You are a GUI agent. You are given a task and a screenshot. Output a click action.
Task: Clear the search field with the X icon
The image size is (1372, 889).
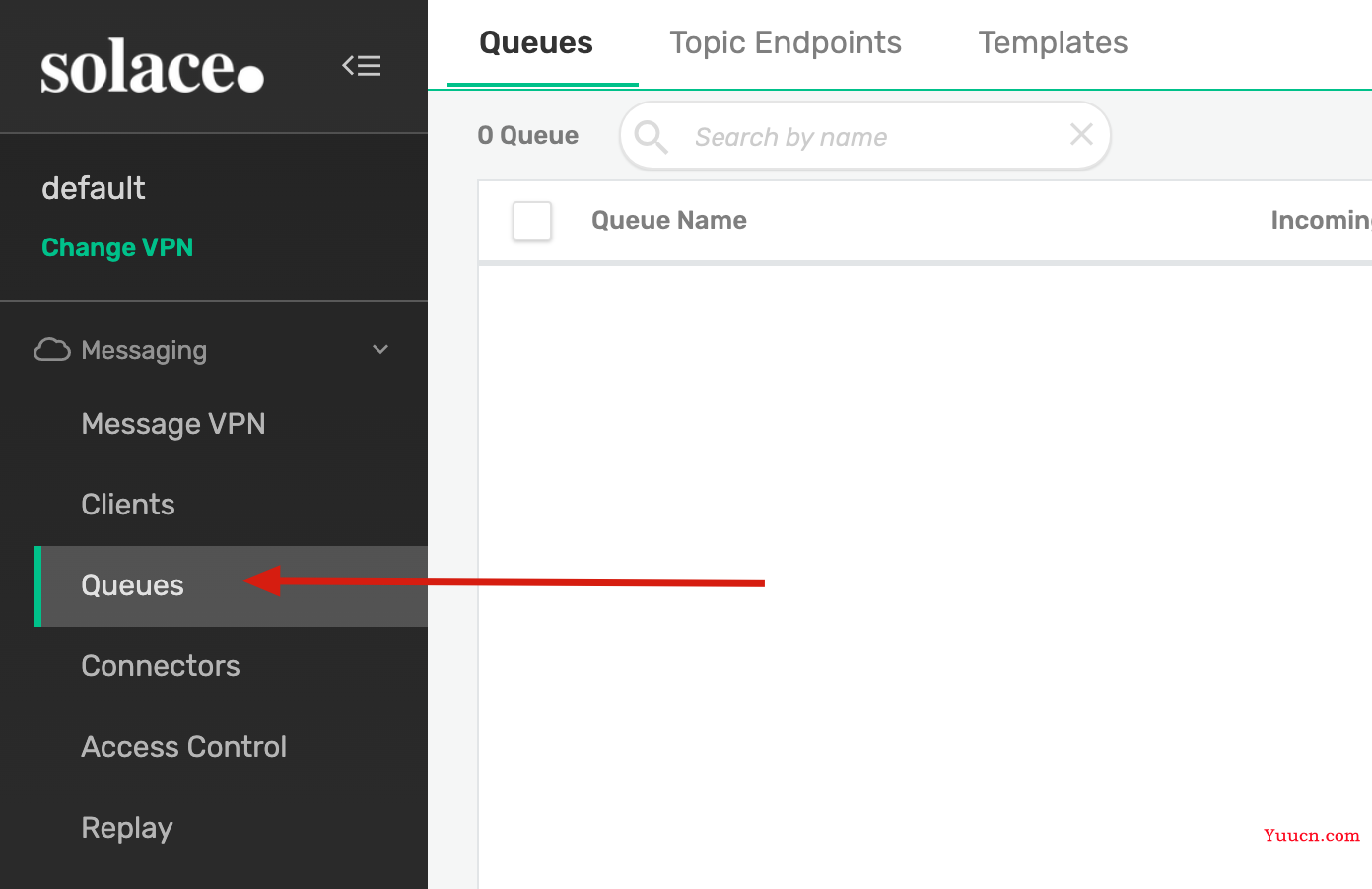coord(1081,135)
